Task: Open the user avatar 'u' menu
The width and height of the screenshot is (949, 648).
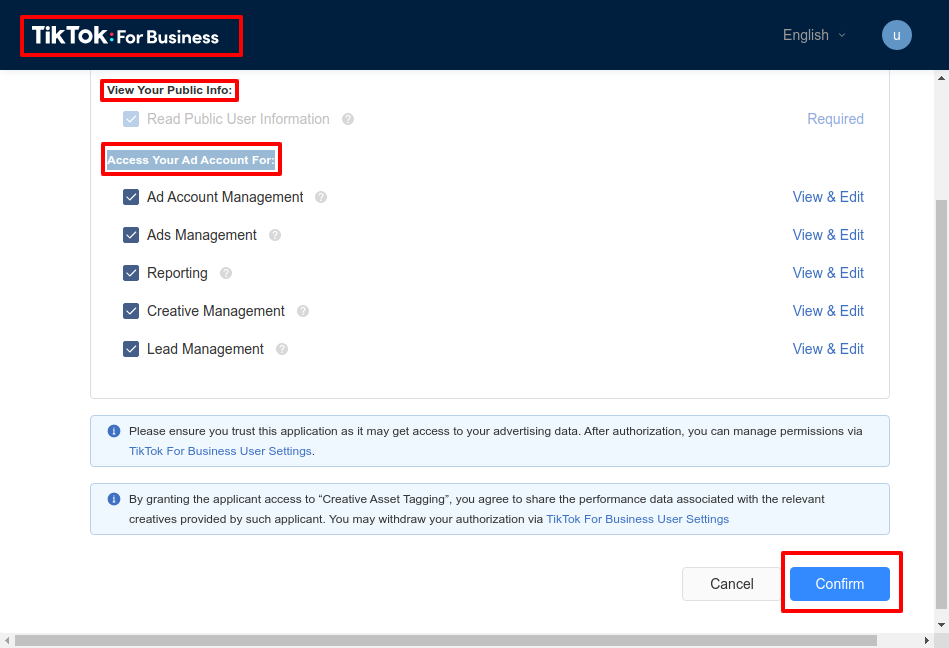Action: [x=896, y=35]
